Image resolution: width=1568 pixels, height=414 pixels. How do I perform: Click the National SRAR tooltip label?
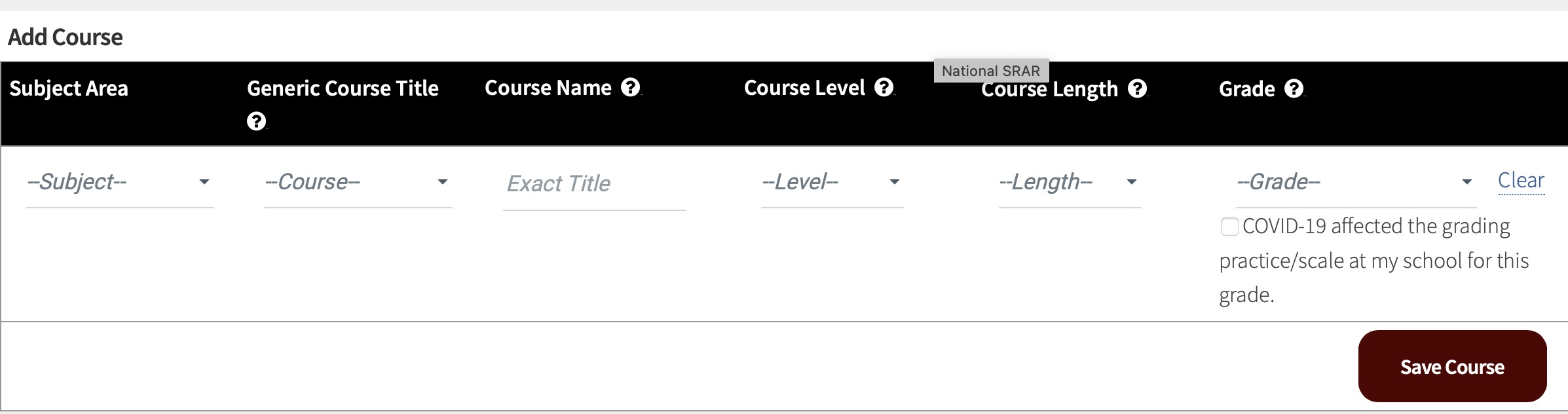(991, 71)
